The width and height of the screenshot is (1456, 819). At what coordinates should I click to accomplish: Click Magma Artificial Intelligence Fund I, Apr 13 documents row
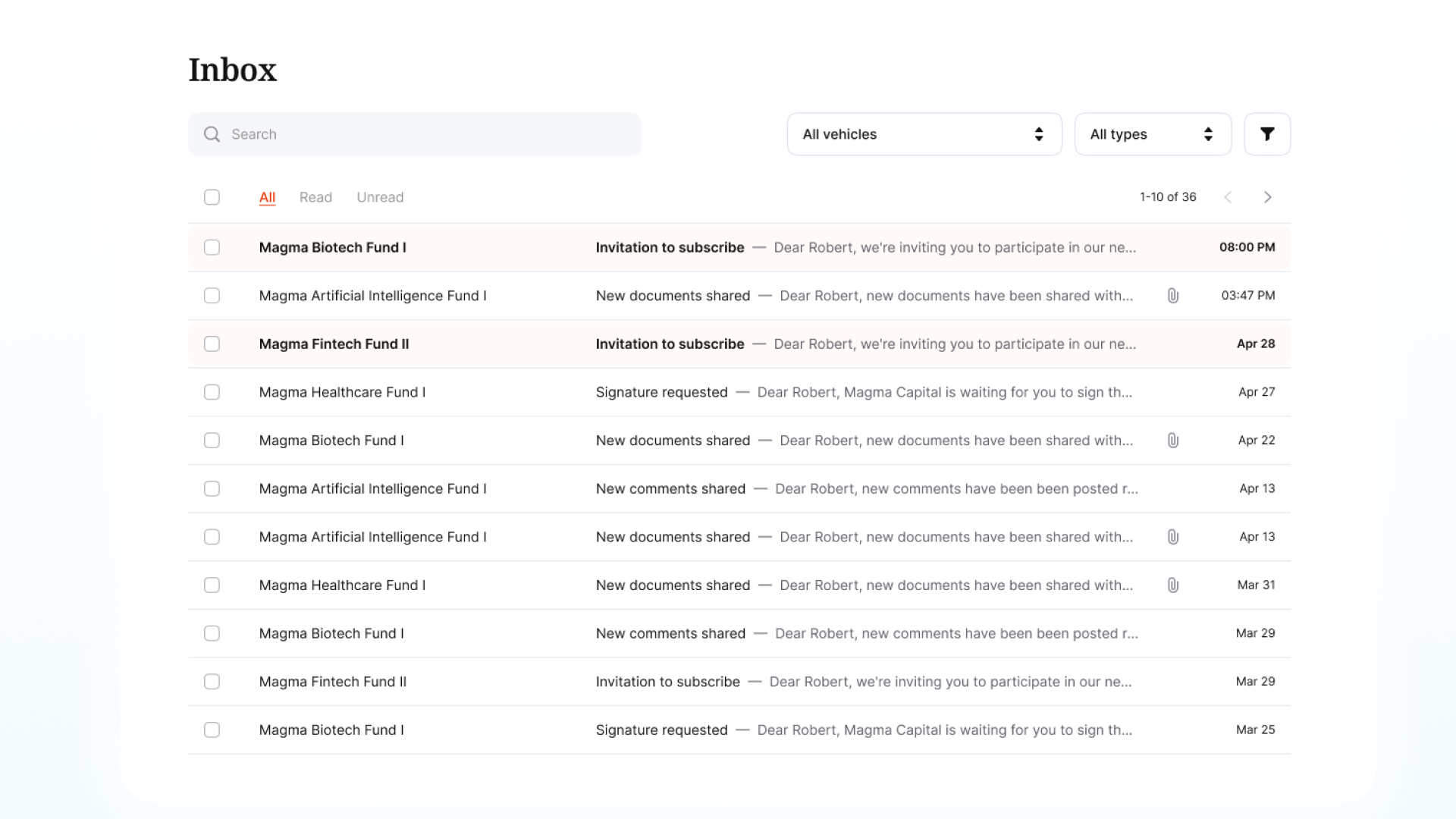point(372,537)
